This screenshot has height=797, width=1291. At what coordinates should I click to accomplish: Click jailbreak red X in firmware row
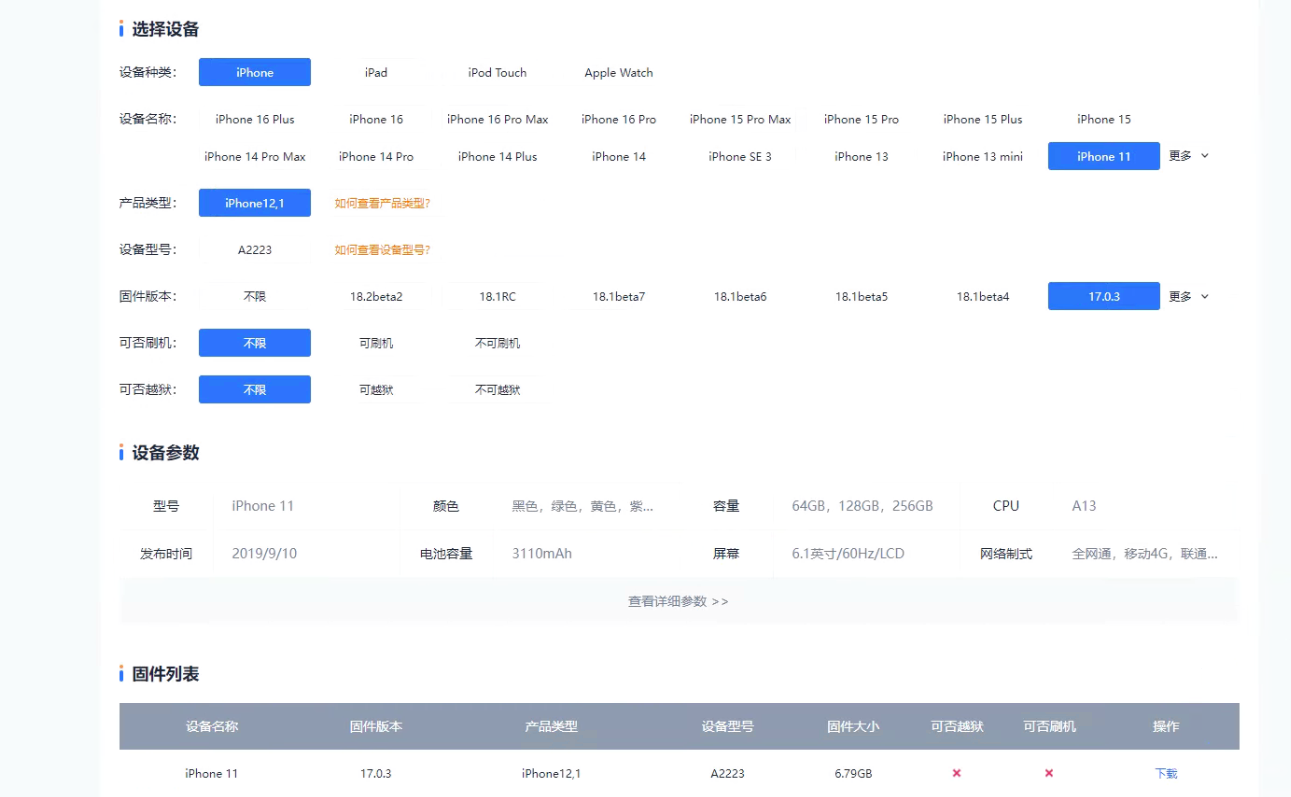click(x=957, y=773)
